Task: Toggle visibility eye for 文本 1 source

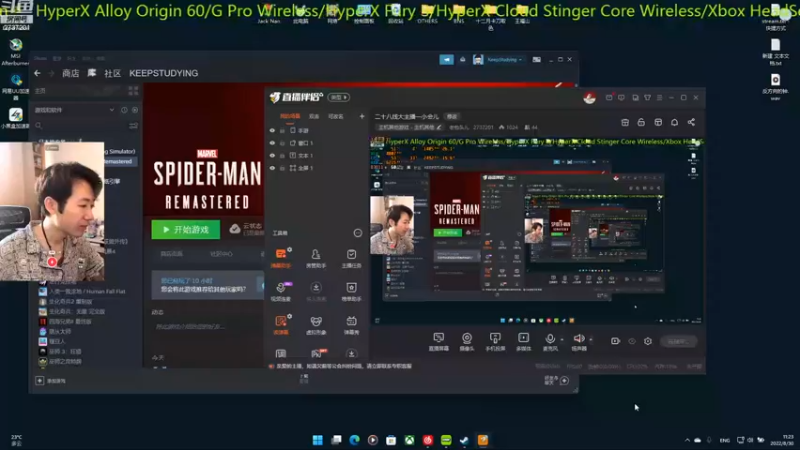Action: point(272,156)
